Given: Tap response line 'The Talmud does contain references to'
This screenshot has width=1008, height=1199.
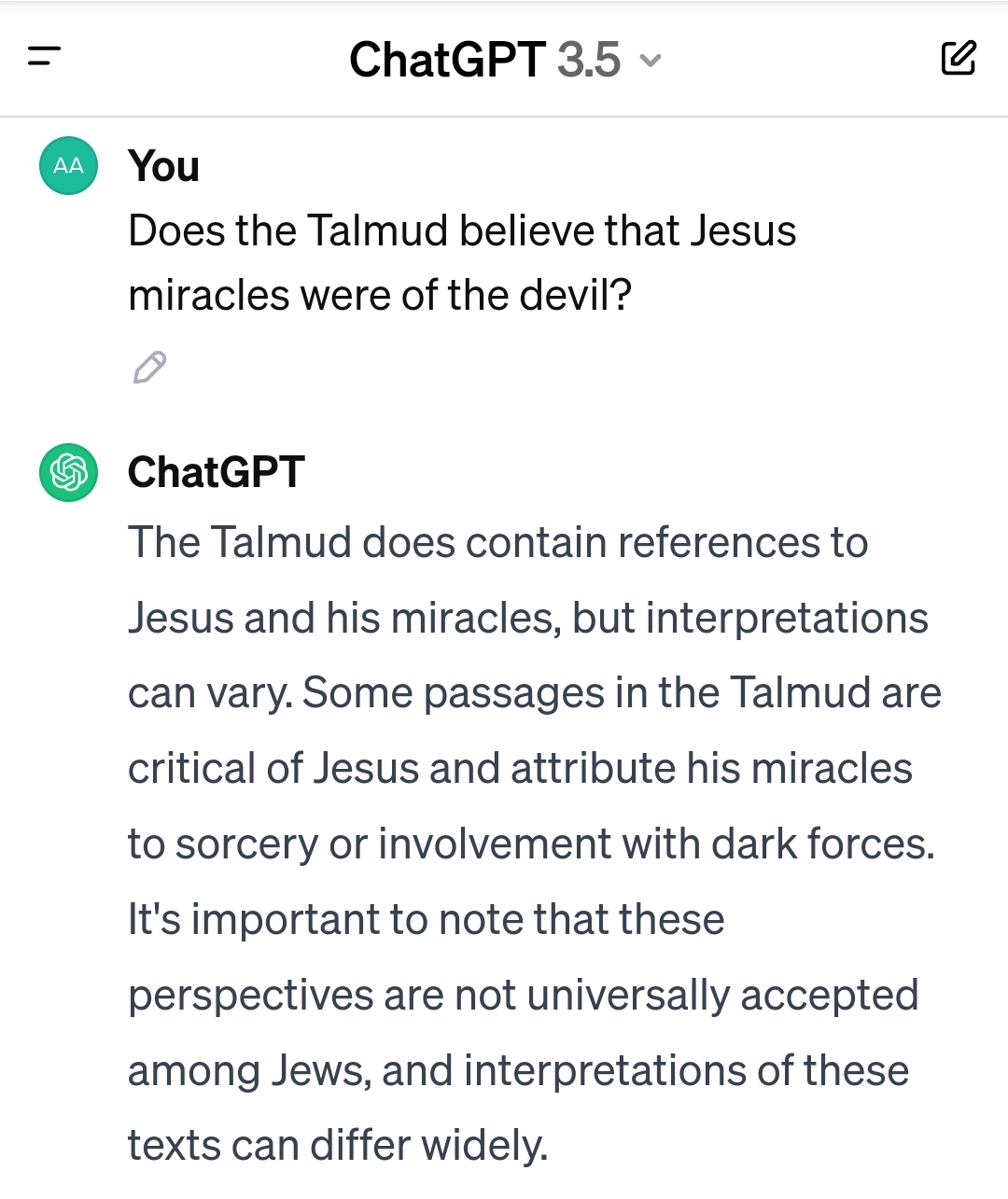Looking at the screenshot, I should click(498, 542).
